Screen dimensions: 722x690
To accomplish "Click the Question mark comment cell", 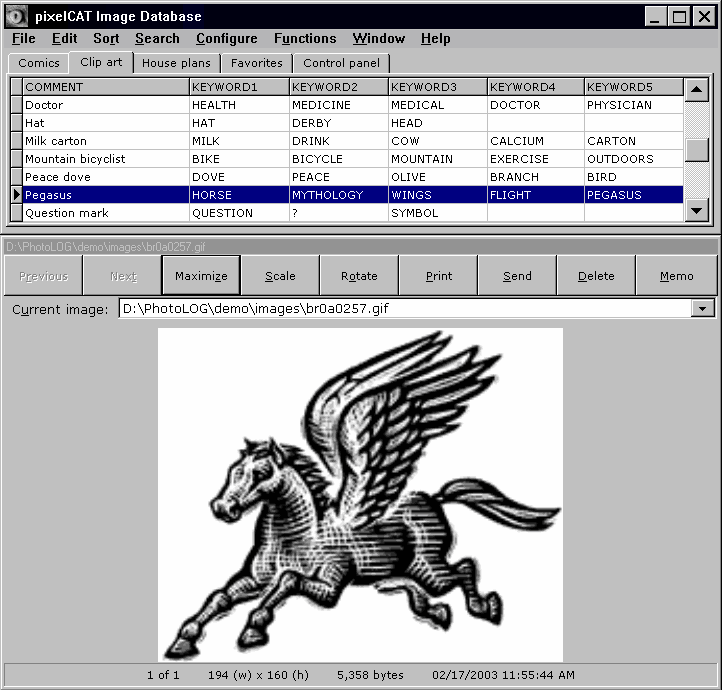I will [x=106, y=213].
